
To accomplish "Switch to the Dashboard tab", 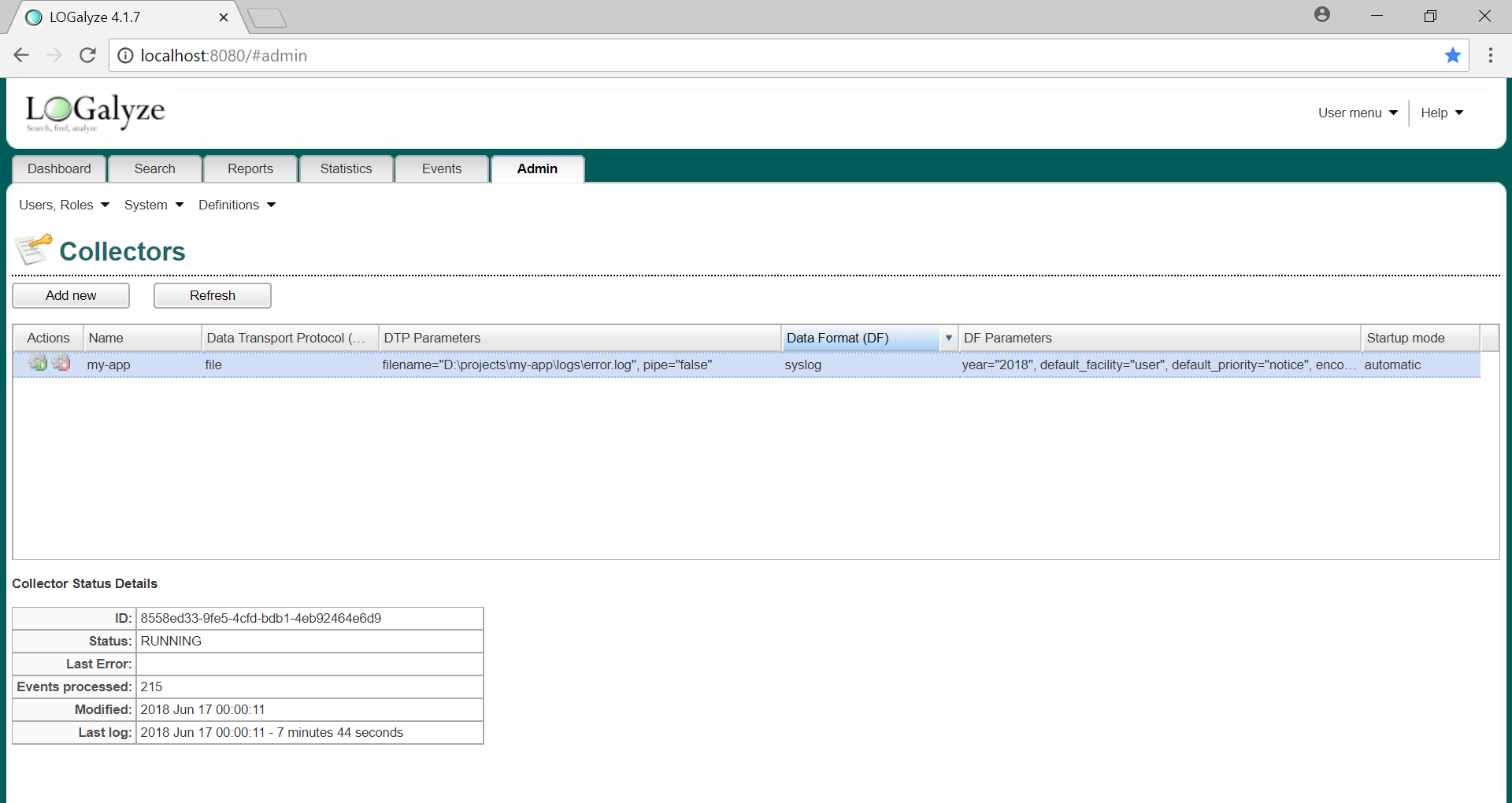I will [59, 168].
